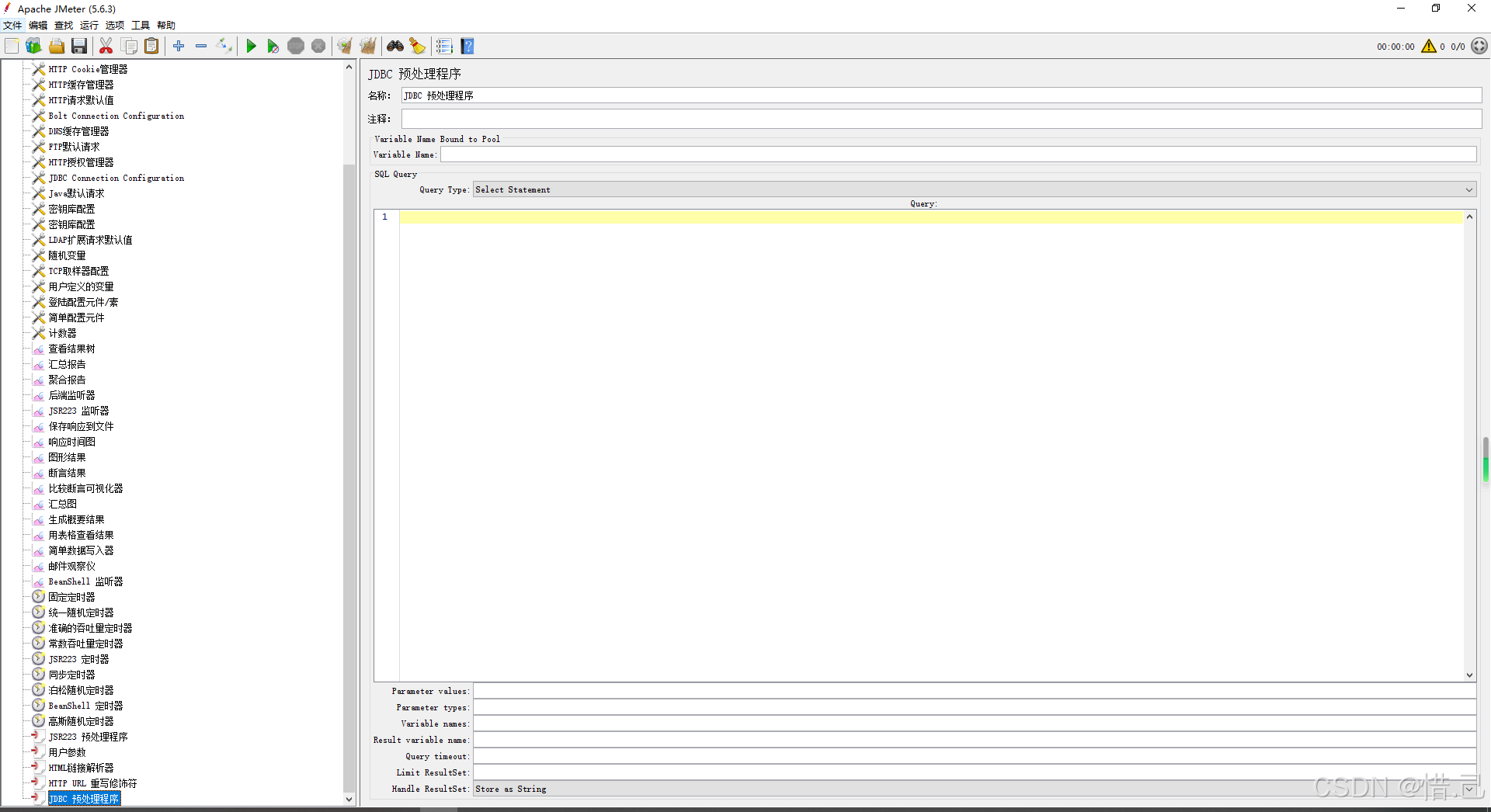The image size is (1491, 812).
Task: Open Help with the blue question-mark icon
Action: point(467,47)
